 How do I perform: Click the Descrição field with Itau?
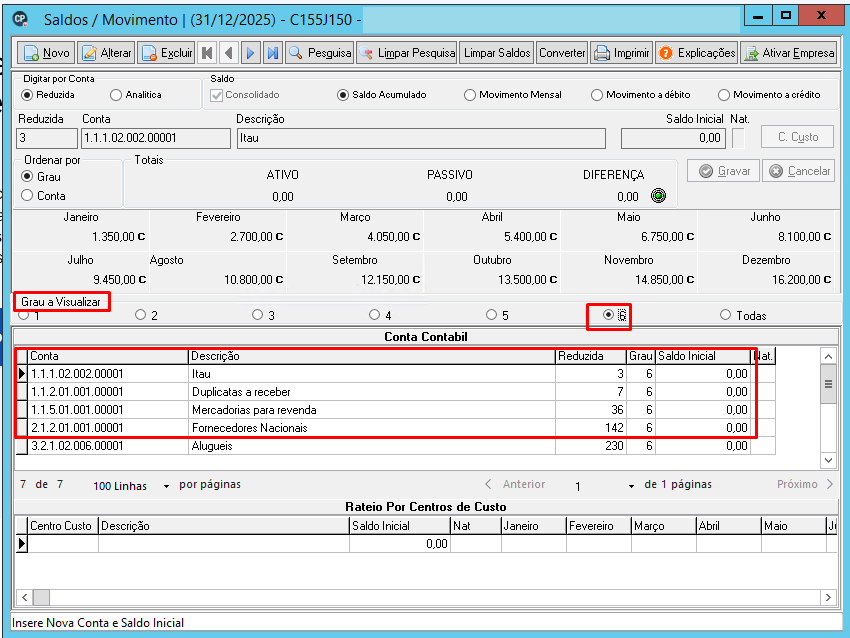pos(421,138)
